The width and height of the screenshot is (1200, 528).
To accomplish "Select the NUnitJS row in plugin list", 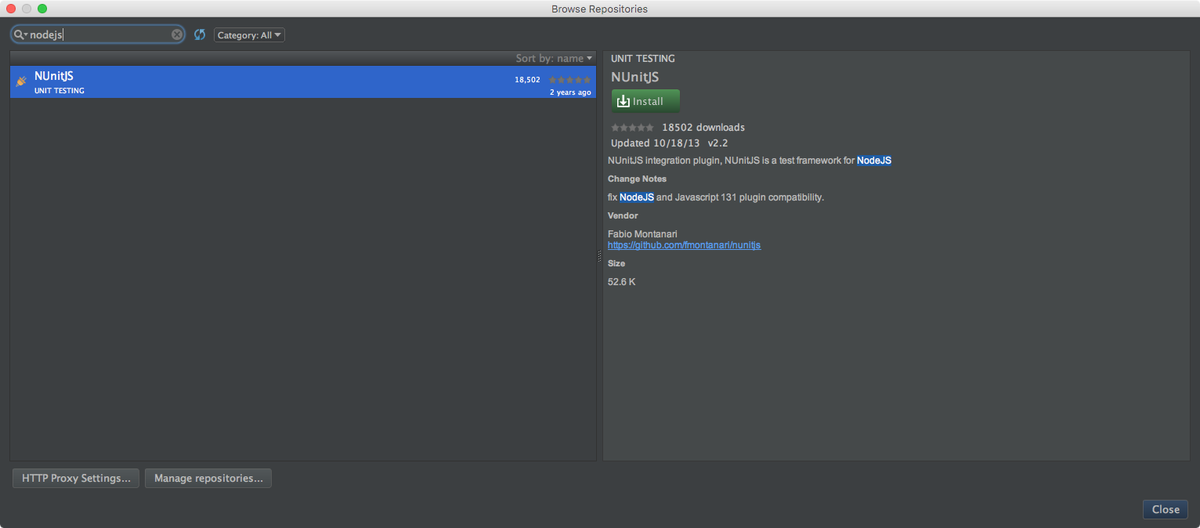I will pos(303,82).
